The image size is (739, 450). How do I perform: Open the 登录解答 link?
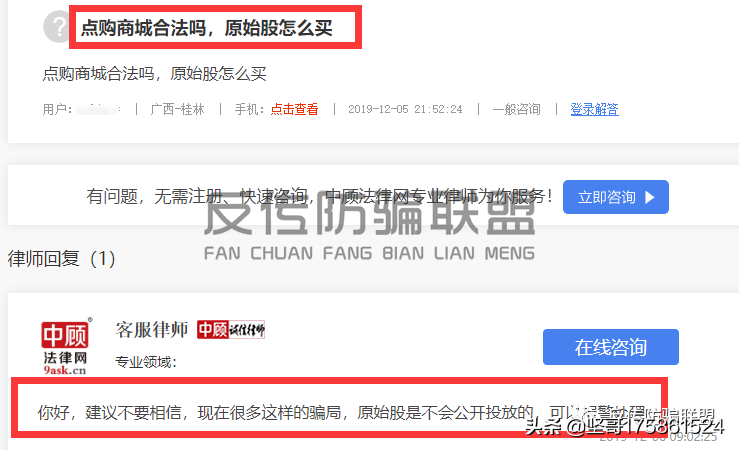pyautogui.click(x=594, y=109)
